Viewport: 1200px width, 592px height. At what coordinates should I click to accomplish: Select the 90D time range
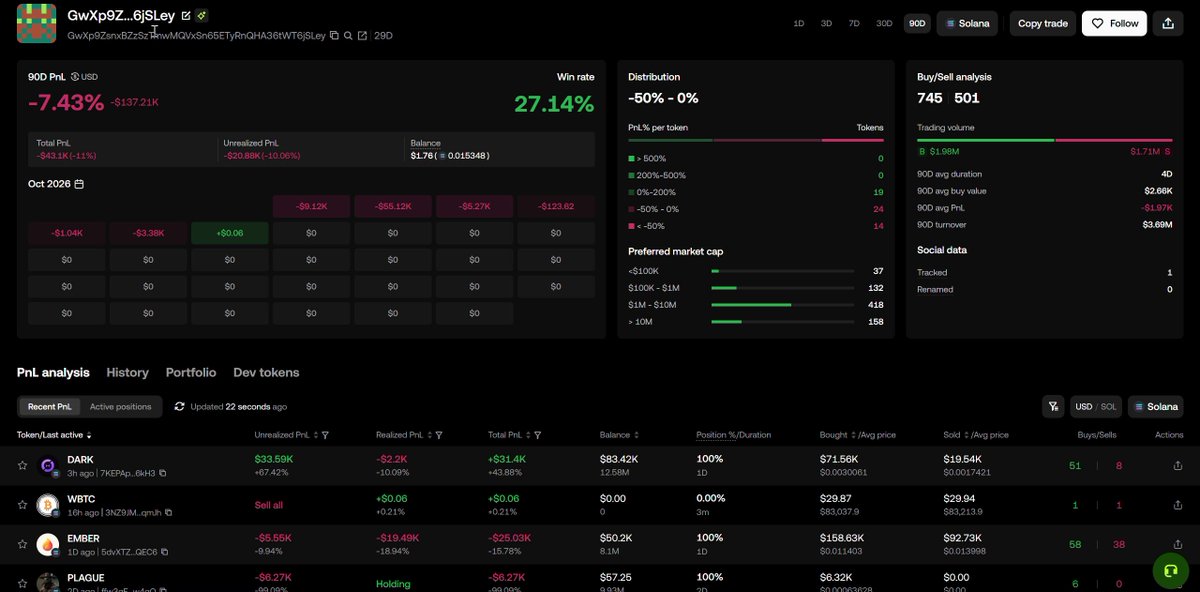click(x=916, y=24)
